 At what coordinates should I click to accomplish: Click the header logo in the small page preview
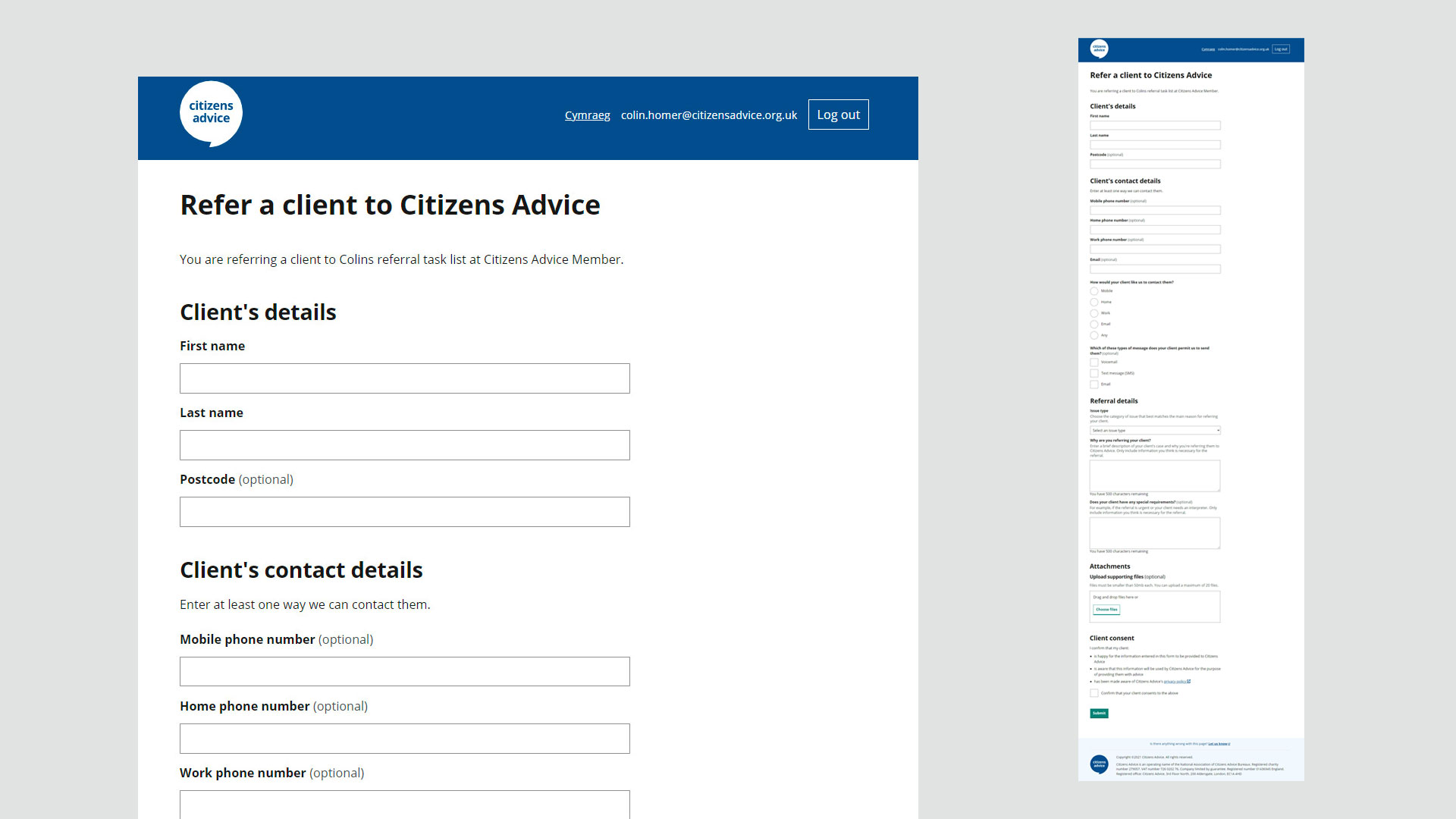click(1099, 49)
